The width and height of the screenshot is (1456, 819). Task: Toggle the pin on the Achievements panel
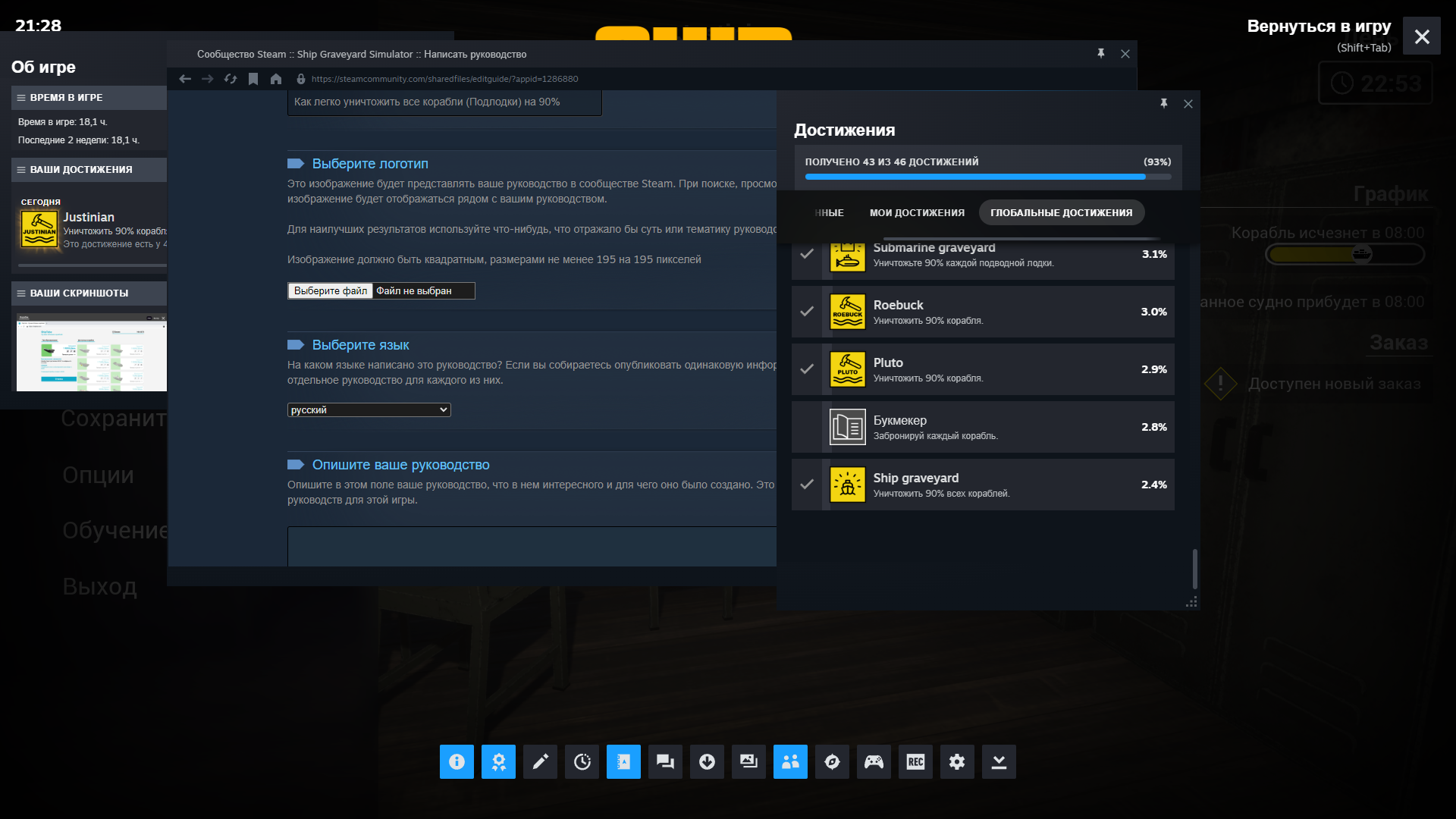[1164, 103]
